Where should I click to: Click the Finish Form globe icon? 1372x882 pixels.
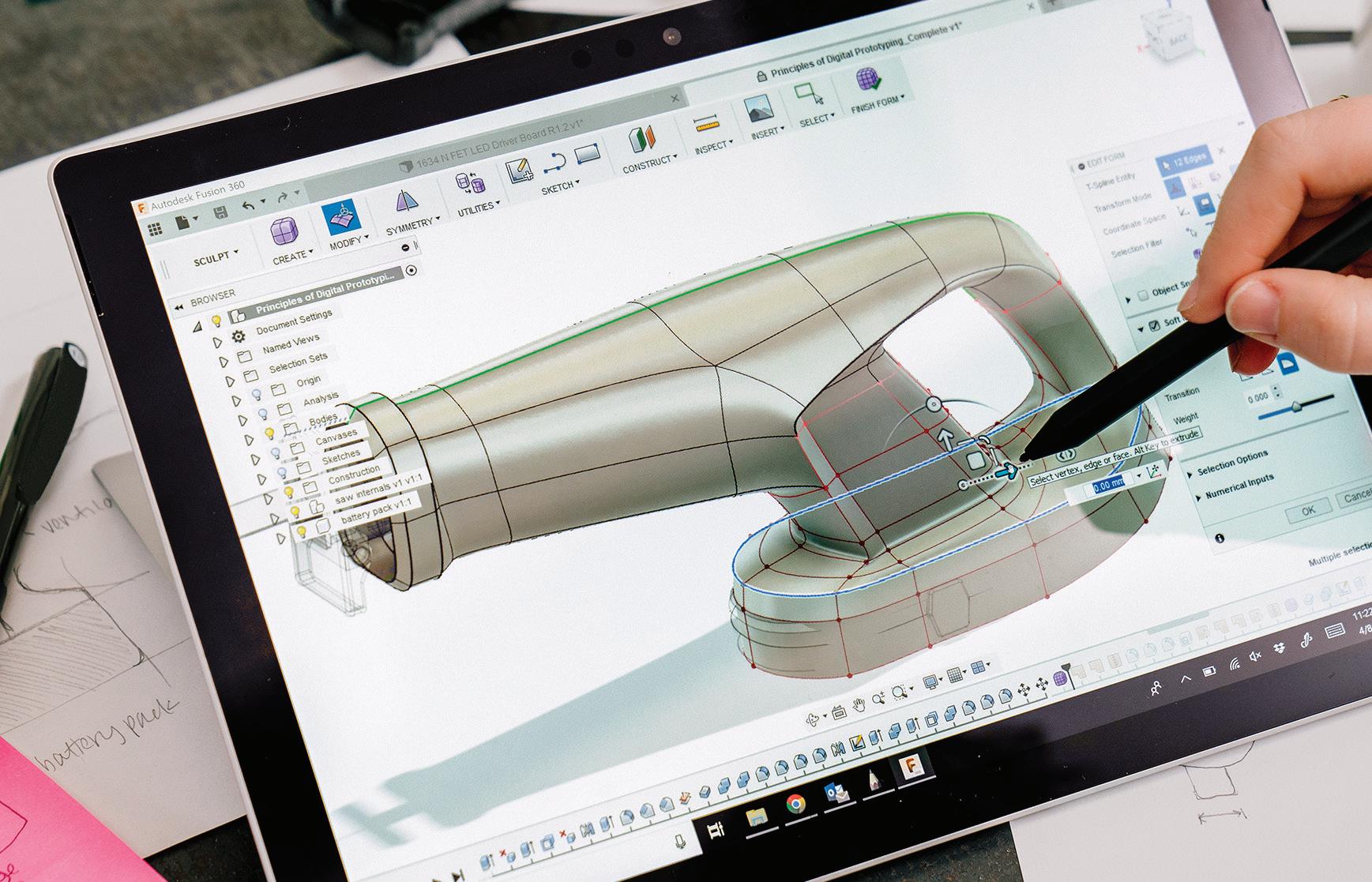[869, 80]
